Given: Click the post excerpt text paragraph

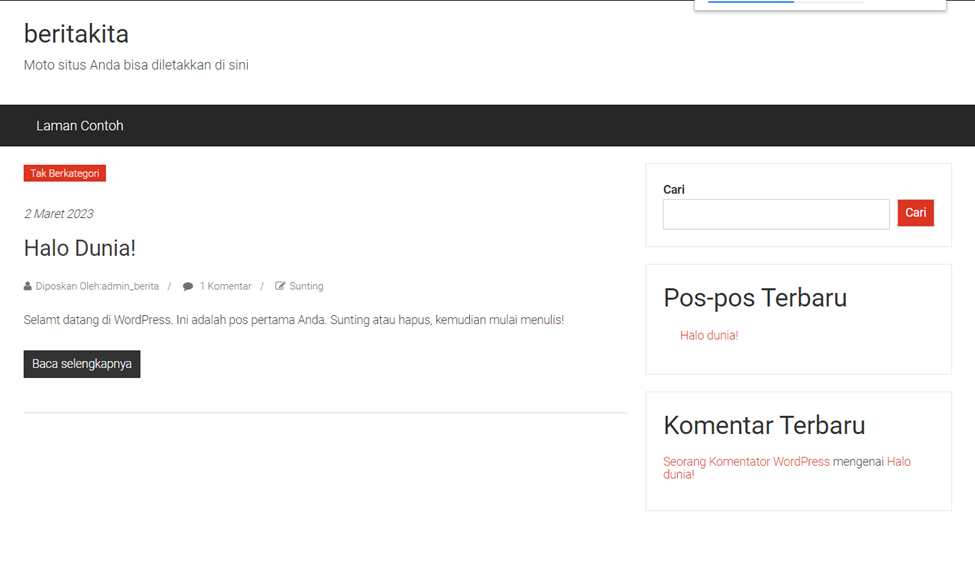Looking at the screenshot, I should point(293,320).
